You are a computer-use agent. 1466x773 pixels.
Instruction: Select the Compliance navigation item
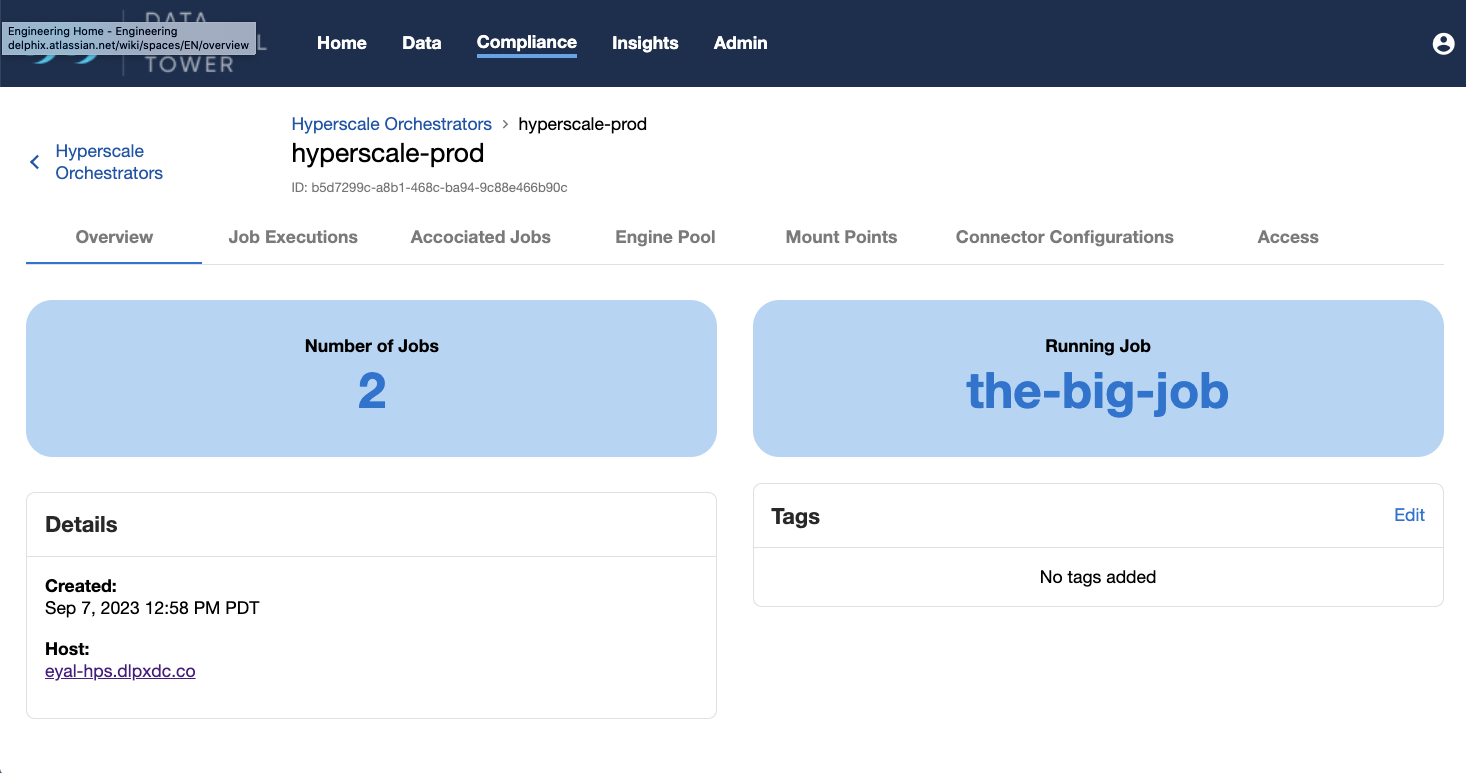pyautogui.click(x=526, y=43)
